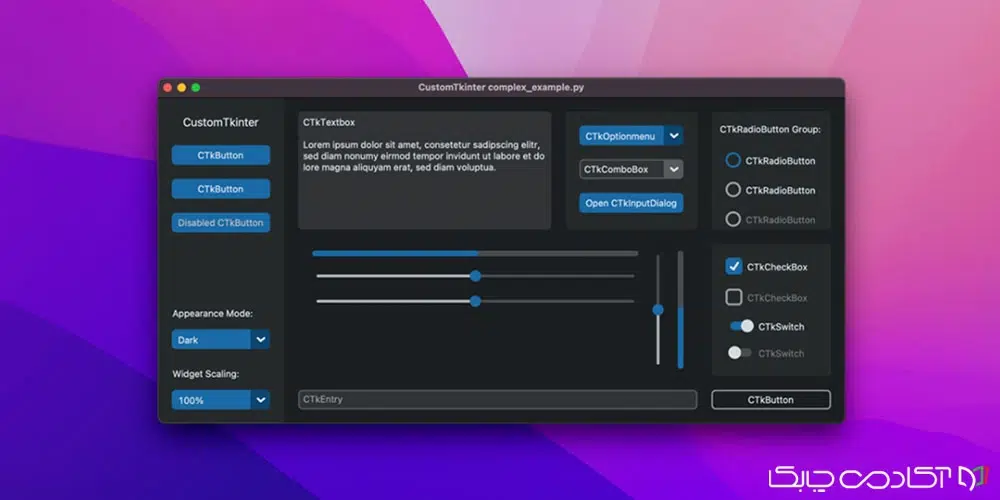This screenshot has height=500, width=1000.
Task: Click the lower horizontal slider handle
Action: [x=475, y=301]
